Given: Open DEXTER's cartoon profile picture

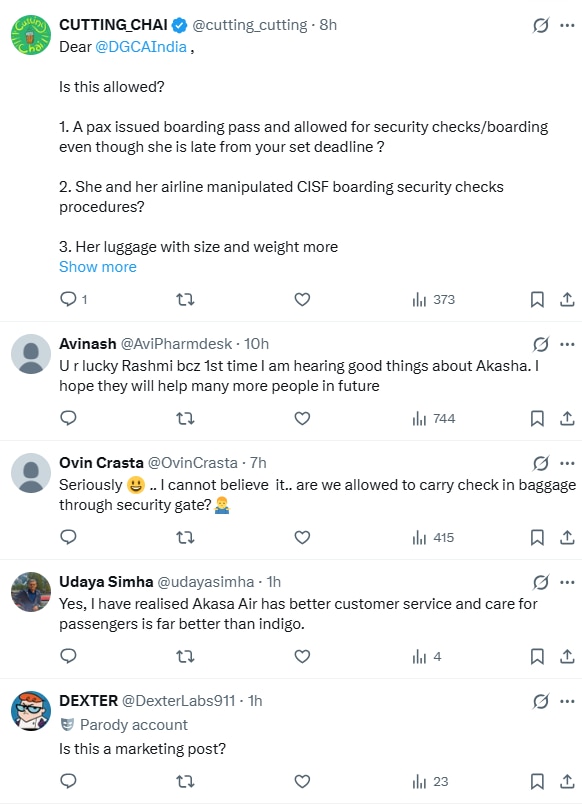Looking at the screenshot, I should pos(31,711).
